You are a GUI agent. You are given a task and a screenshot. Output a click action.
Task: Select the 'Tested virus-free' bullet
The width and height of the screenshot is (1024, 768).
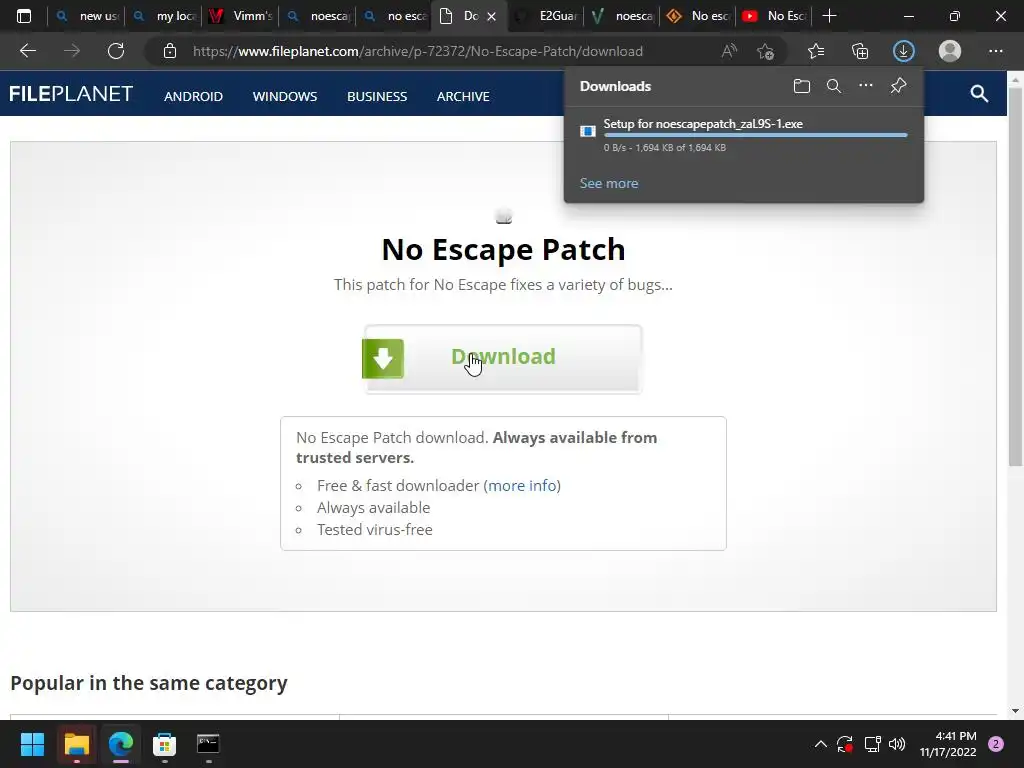tap(375, 530)
